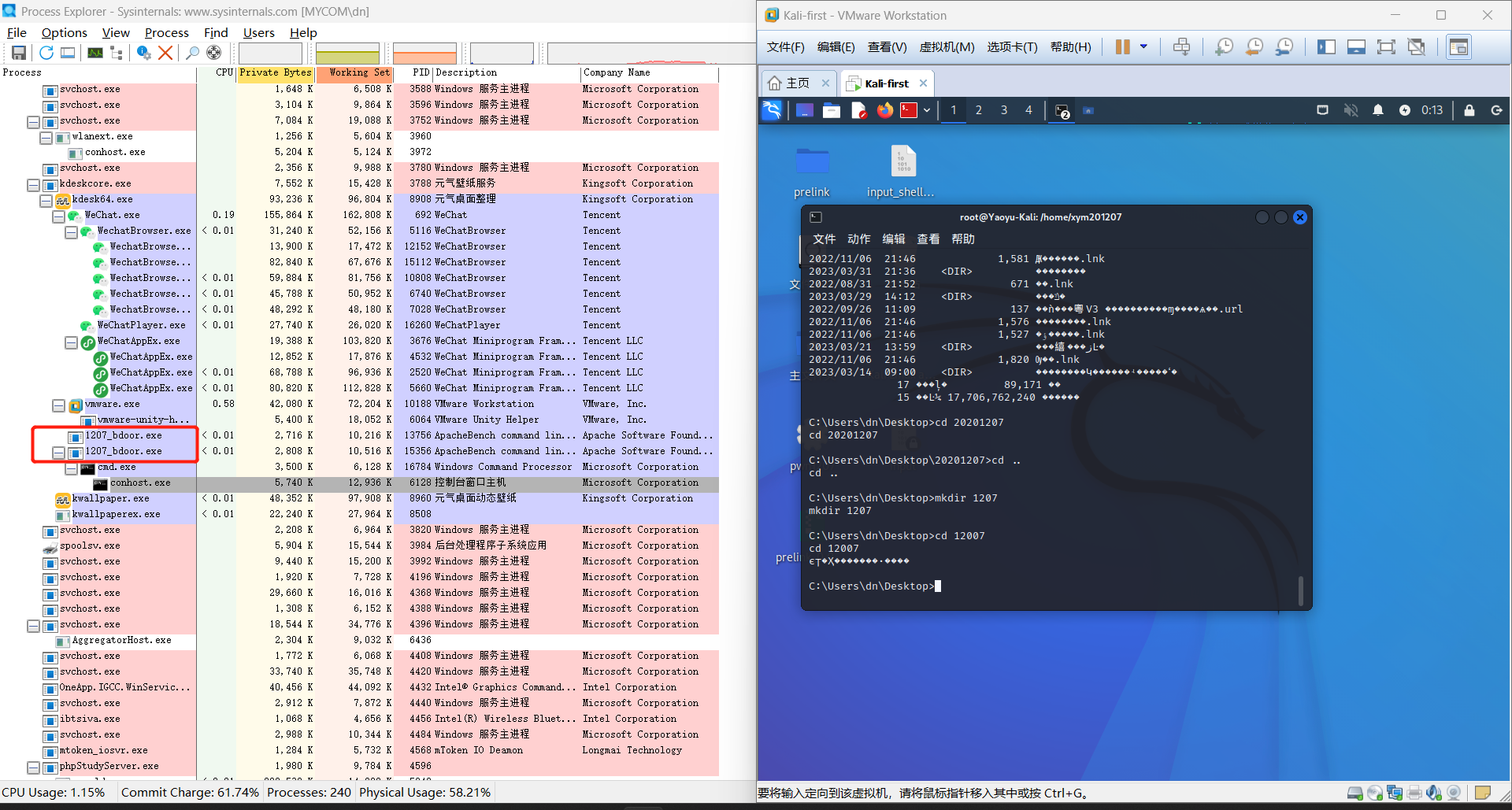Click the terminal window scrollbar
The width and height of the screenshot is (1512, 810).
coord(1300,590)
